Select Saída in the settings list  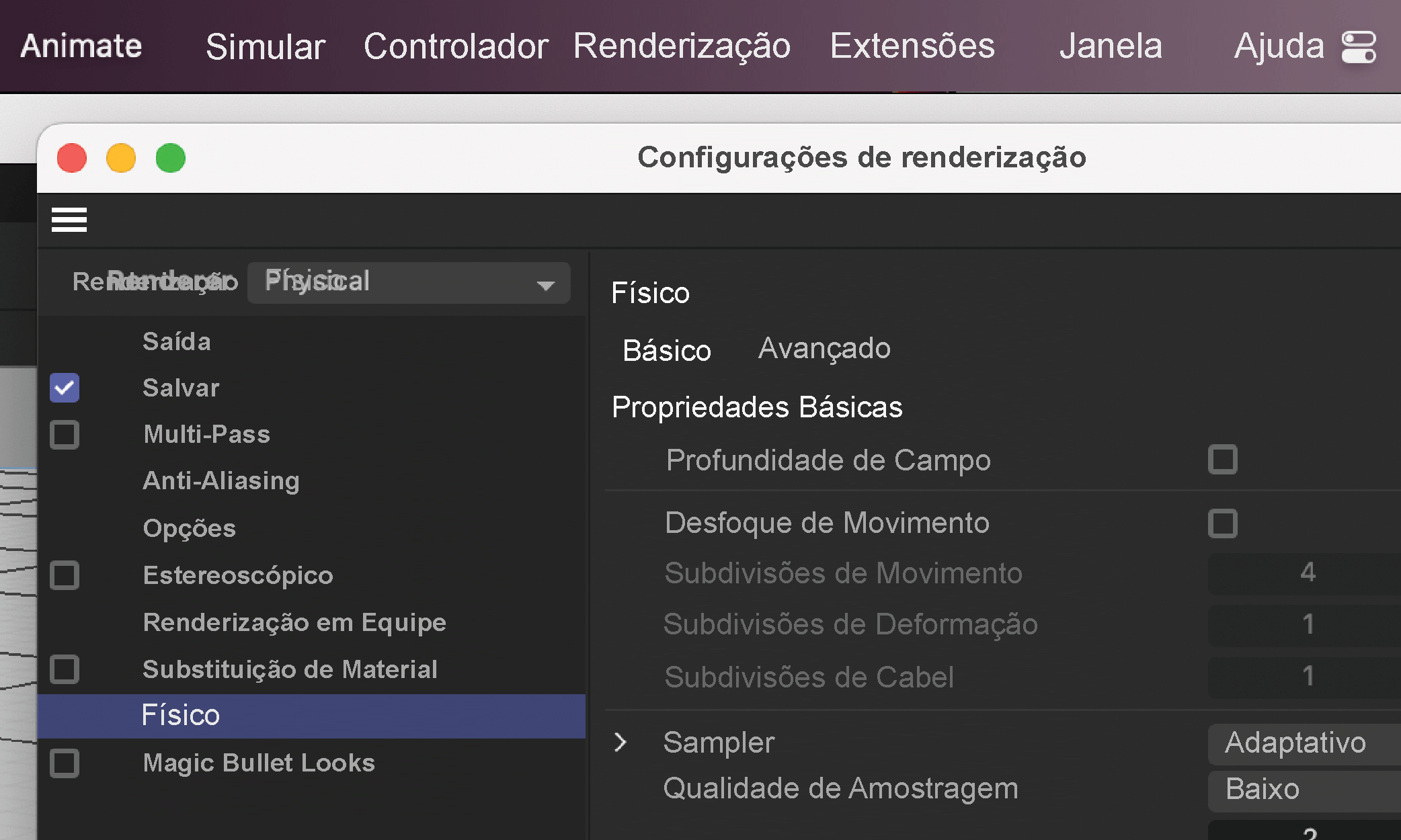pos(176,341)
